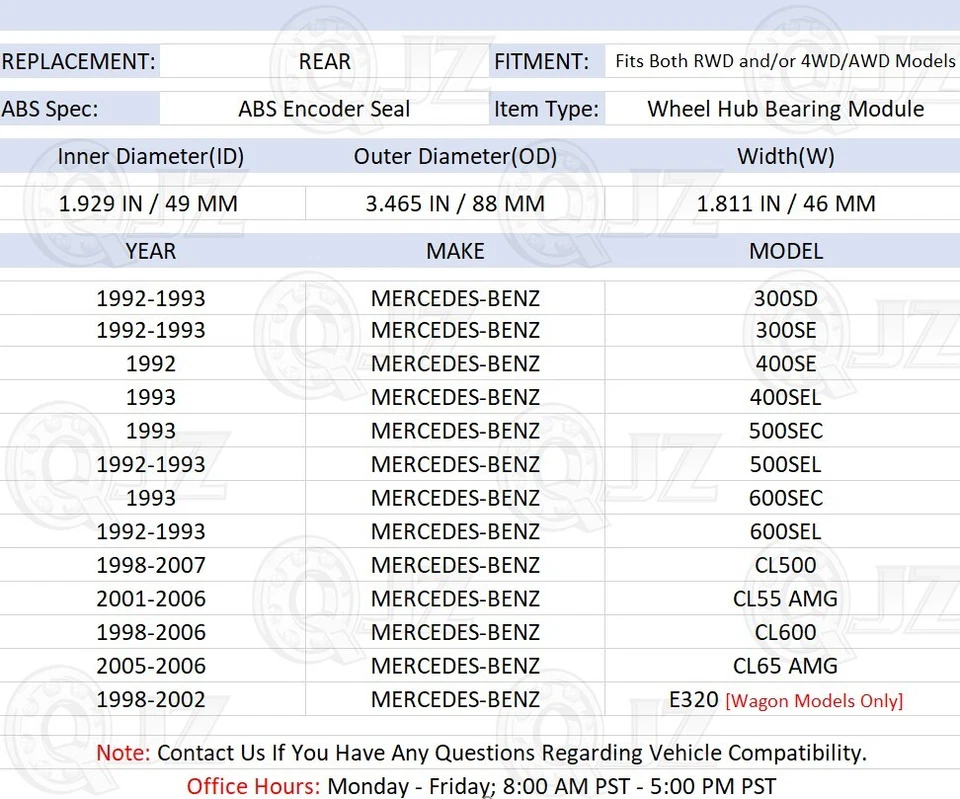Image resolution: width=960 pixels, height=799 pixels.
Task: Select the 500SEL model row
Action: 786,464
